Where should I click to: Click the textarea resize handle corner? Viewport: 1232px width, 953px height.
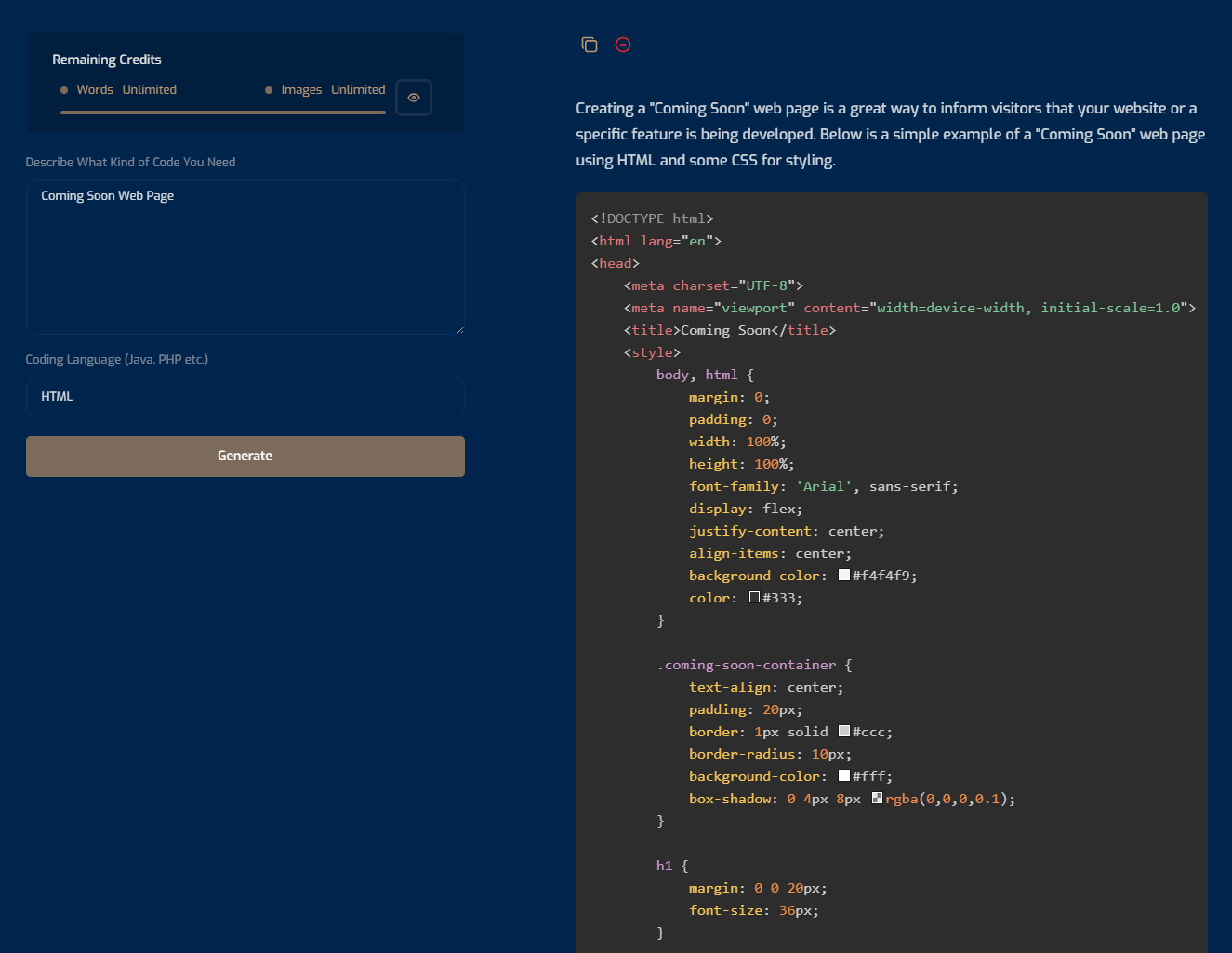tap(459, 329)
